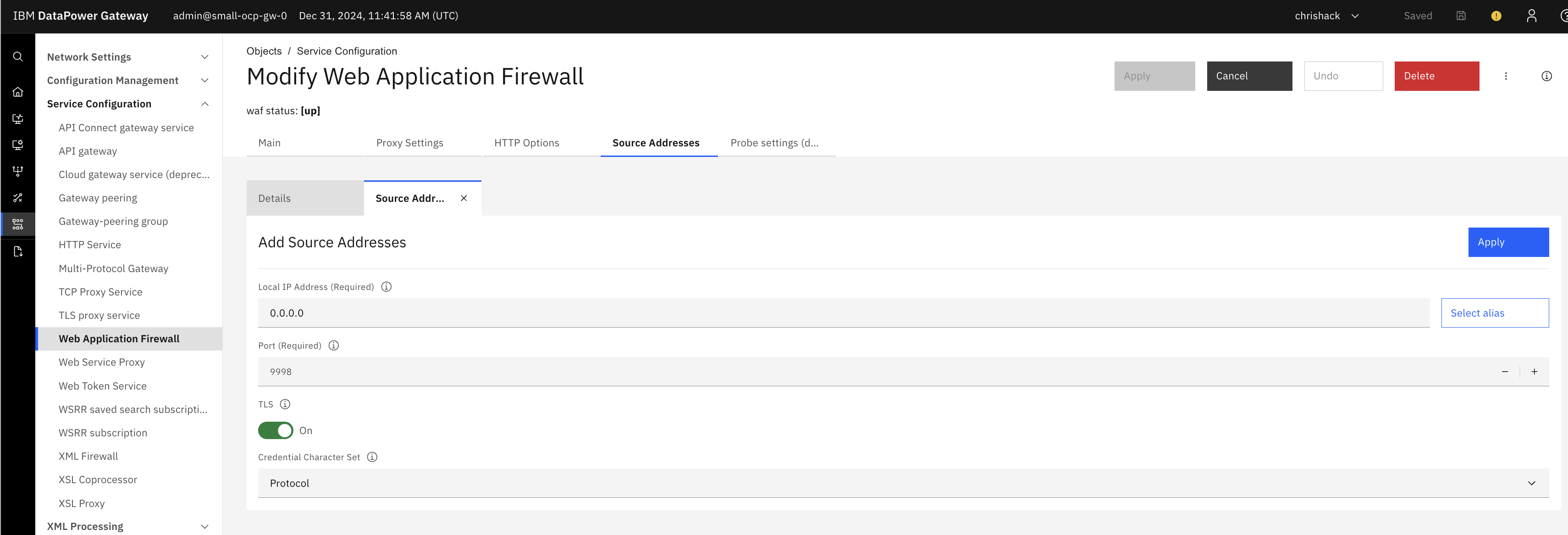This screenshot has height=535, width=1568.
Task: Open the Credential Character Set dropdown
Action: [903, 483]
